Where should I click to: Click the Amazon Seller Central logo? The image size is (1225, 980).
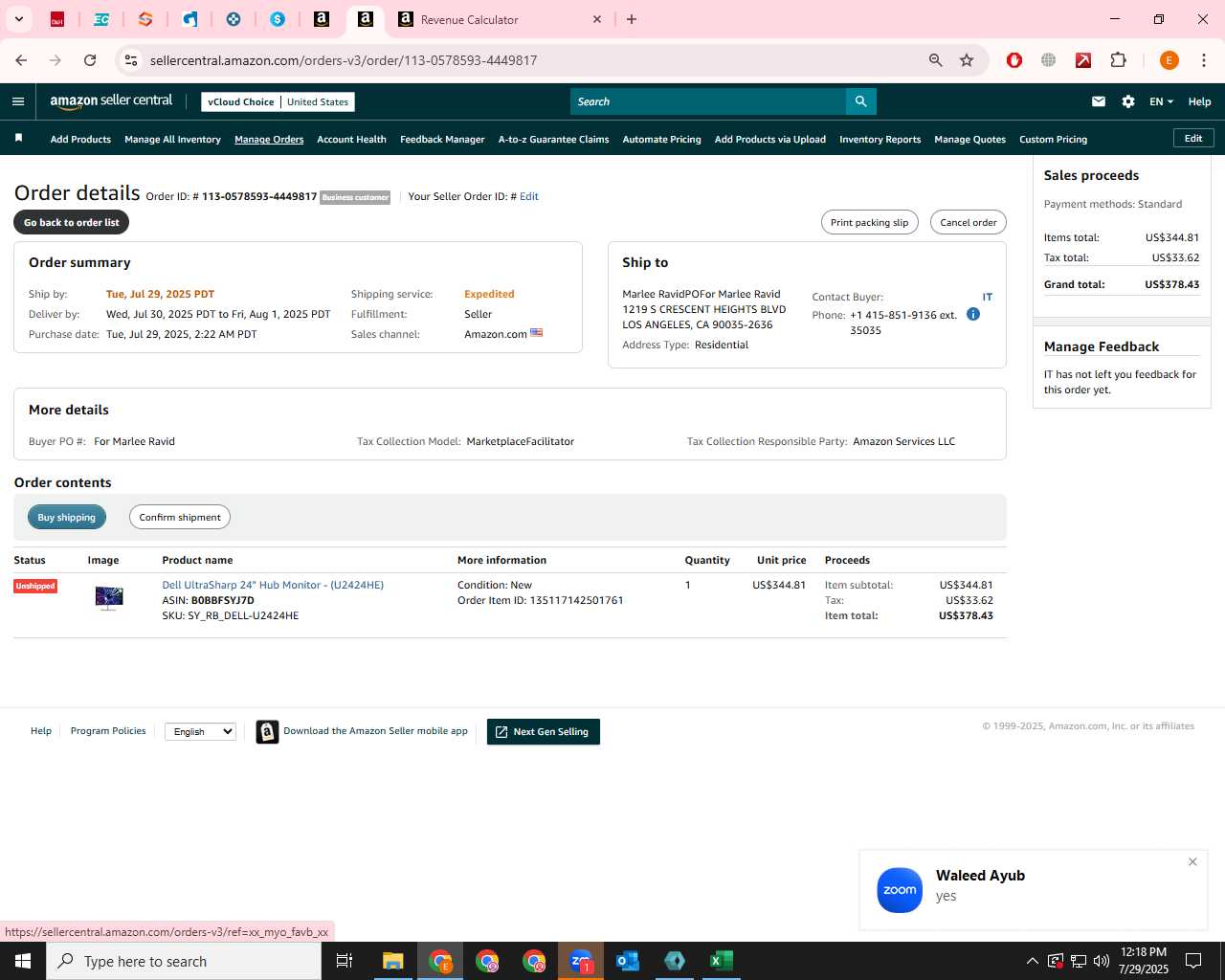111,100
